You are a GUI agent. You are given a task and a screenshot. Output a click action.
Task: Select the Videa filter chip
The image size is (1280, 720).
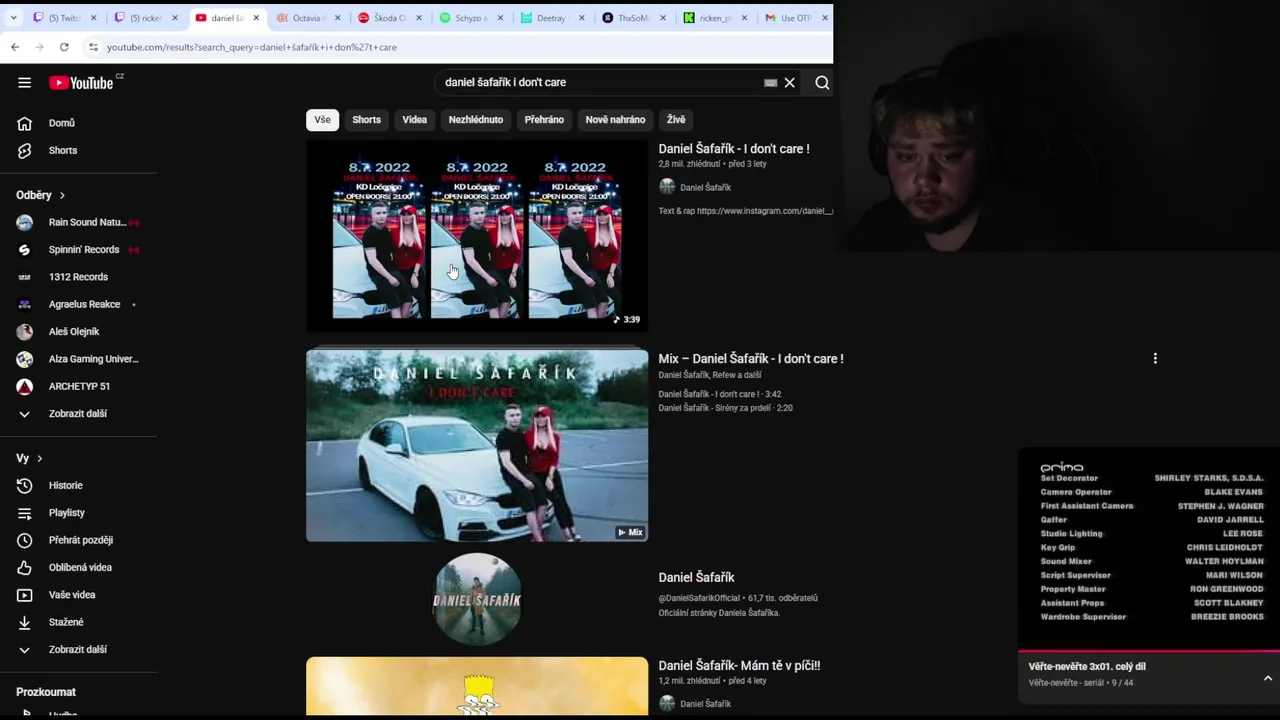coord(414,120)
